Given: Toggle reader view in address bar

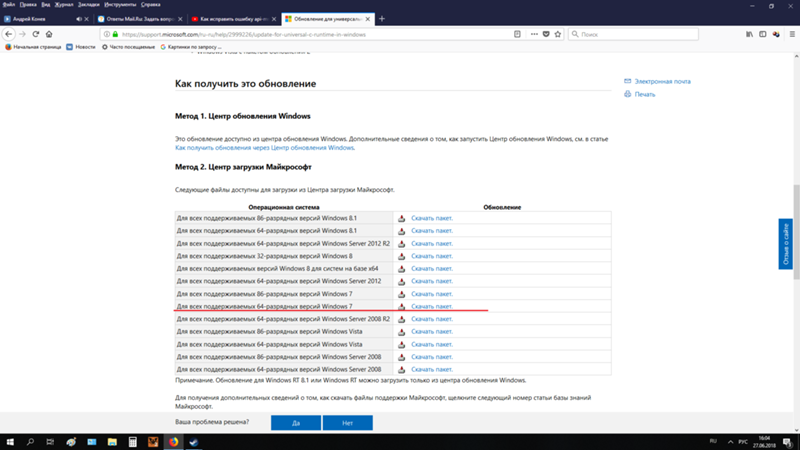Looking at the screenshot, I should pyautogui.click(x=517, y=34).
